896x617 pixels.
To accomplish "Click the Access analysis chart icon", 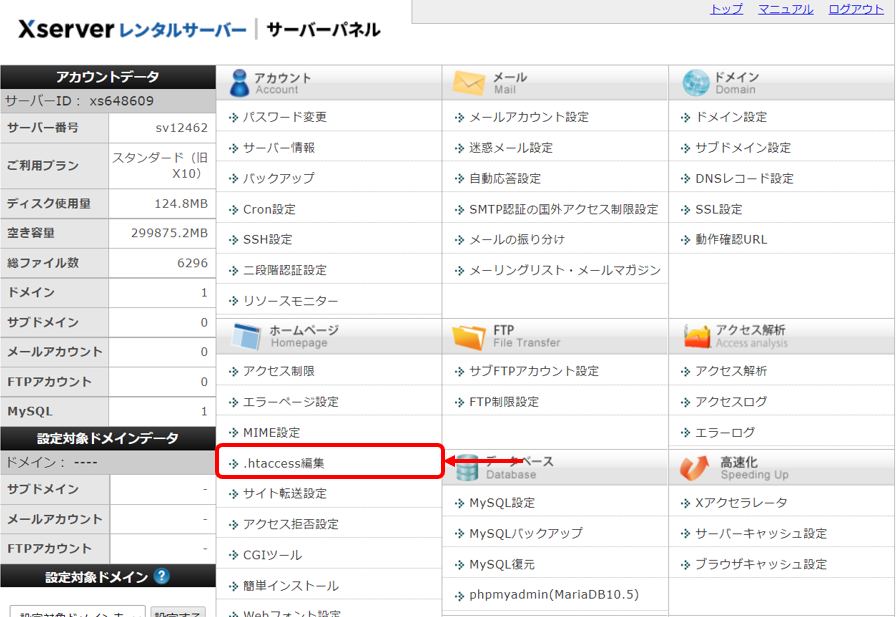I will [696, 336].
